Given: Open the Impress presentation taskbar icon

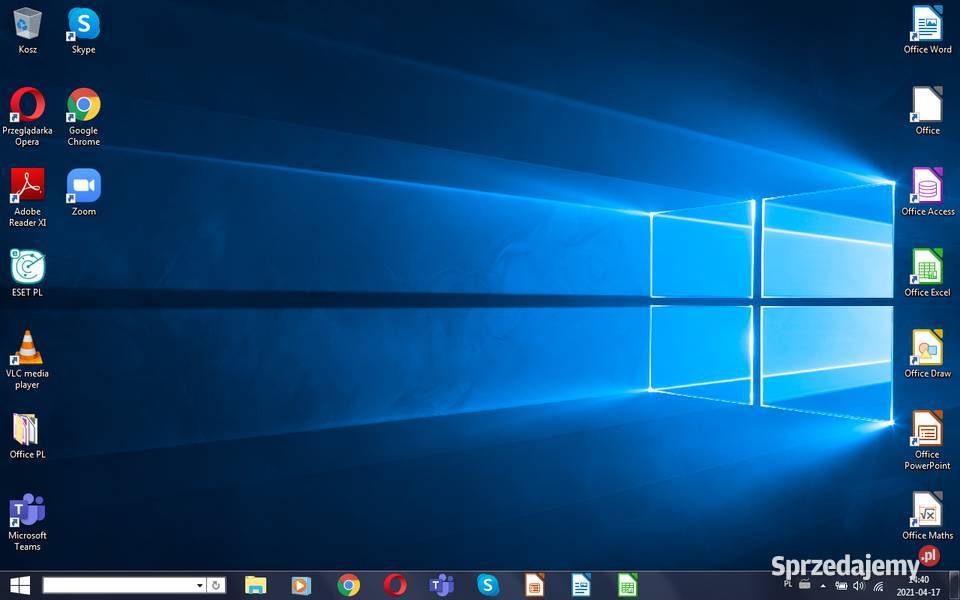Looking at the screenshot, I should pos(534,585).
